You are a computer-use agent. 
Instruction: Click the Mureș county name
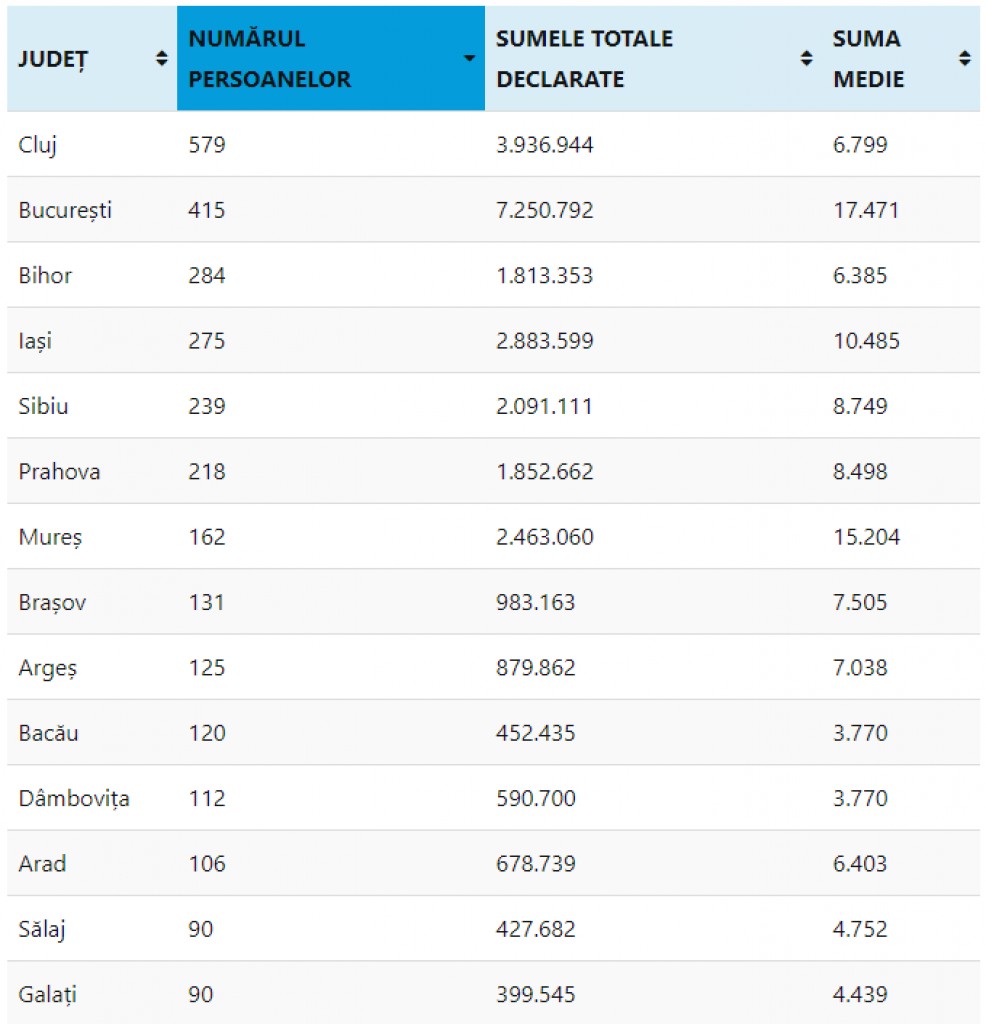click(x=50, y=537)
